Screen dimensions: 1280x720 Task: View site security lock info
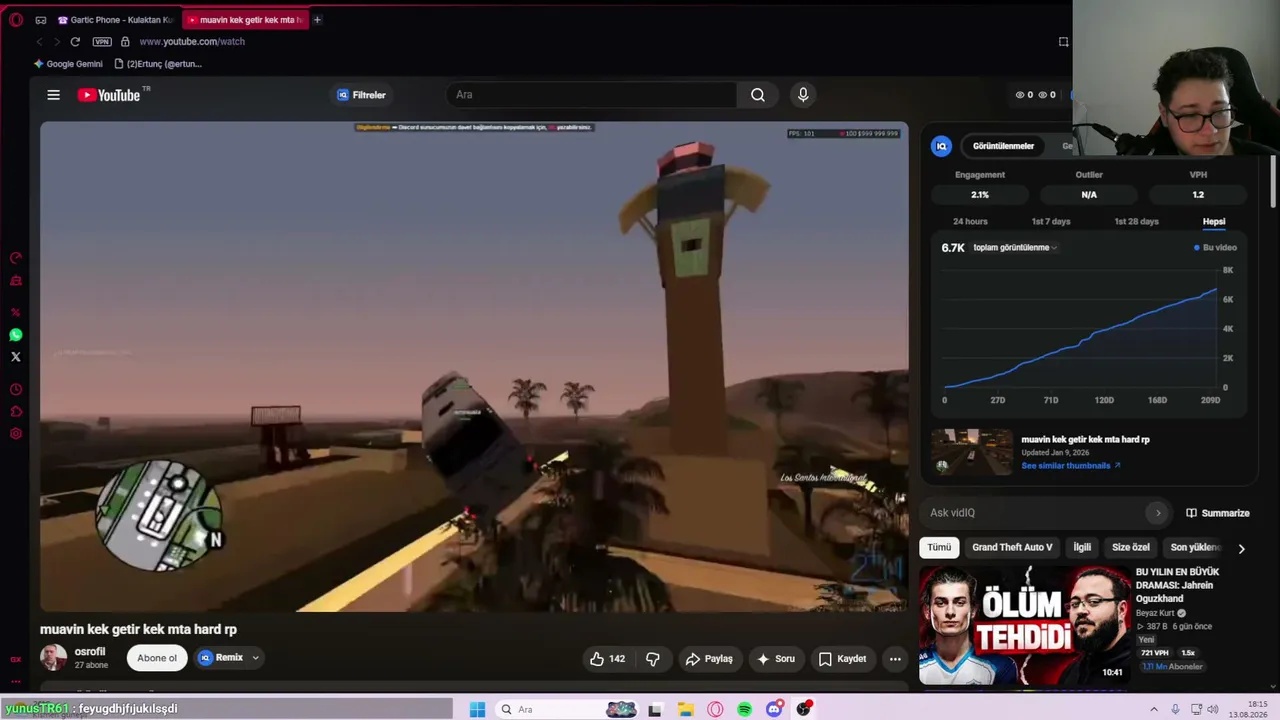pyautogui.click(x=125, y=42)
